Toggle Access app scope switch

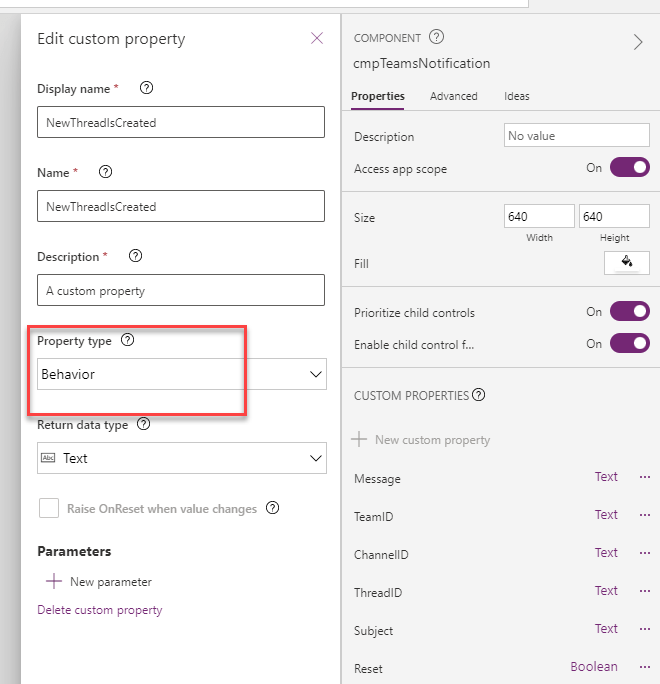tap(629, 168)
